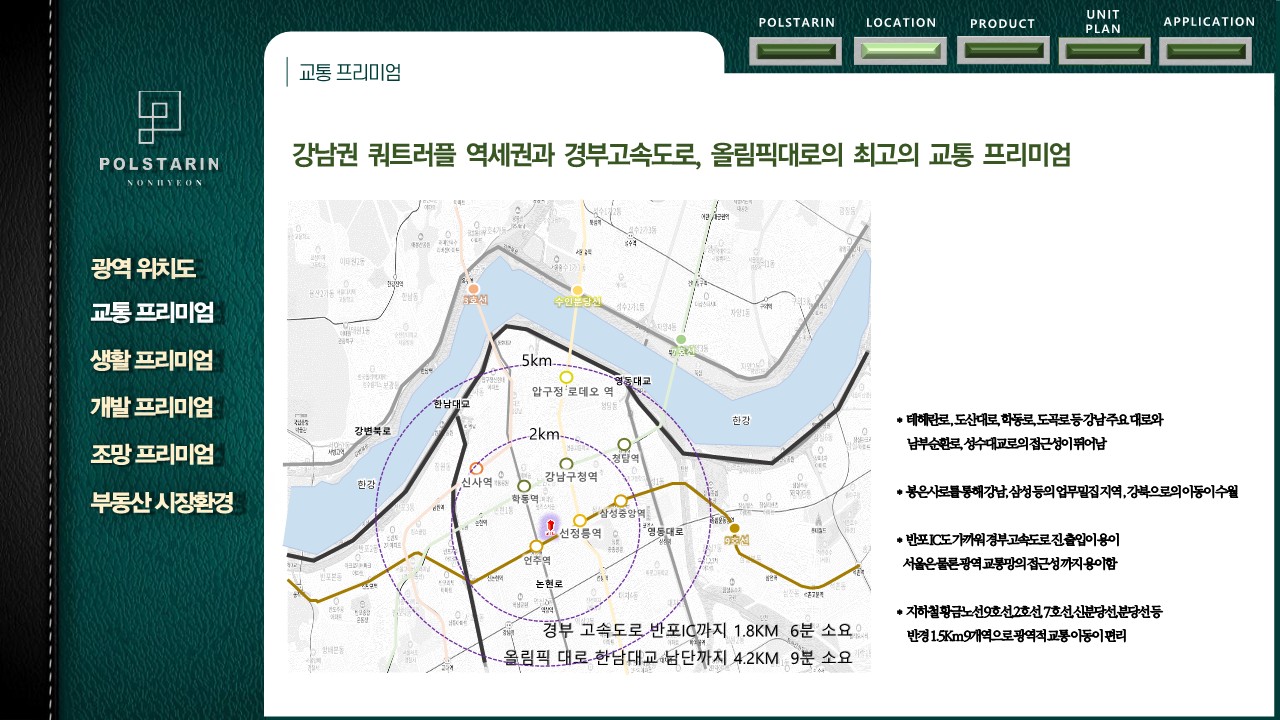The height and width of the screenshot is (720, 1280).
Task: Click the Hakdong station circle marker
Action: (x=524, y=486)
